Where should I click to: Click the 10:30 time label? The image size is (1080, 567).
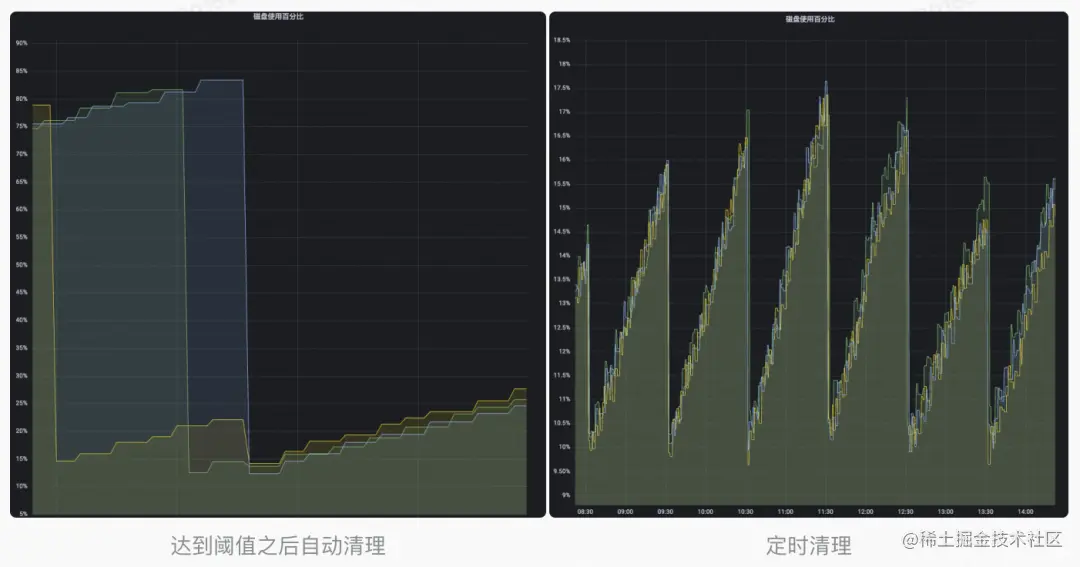click(745, 512)
